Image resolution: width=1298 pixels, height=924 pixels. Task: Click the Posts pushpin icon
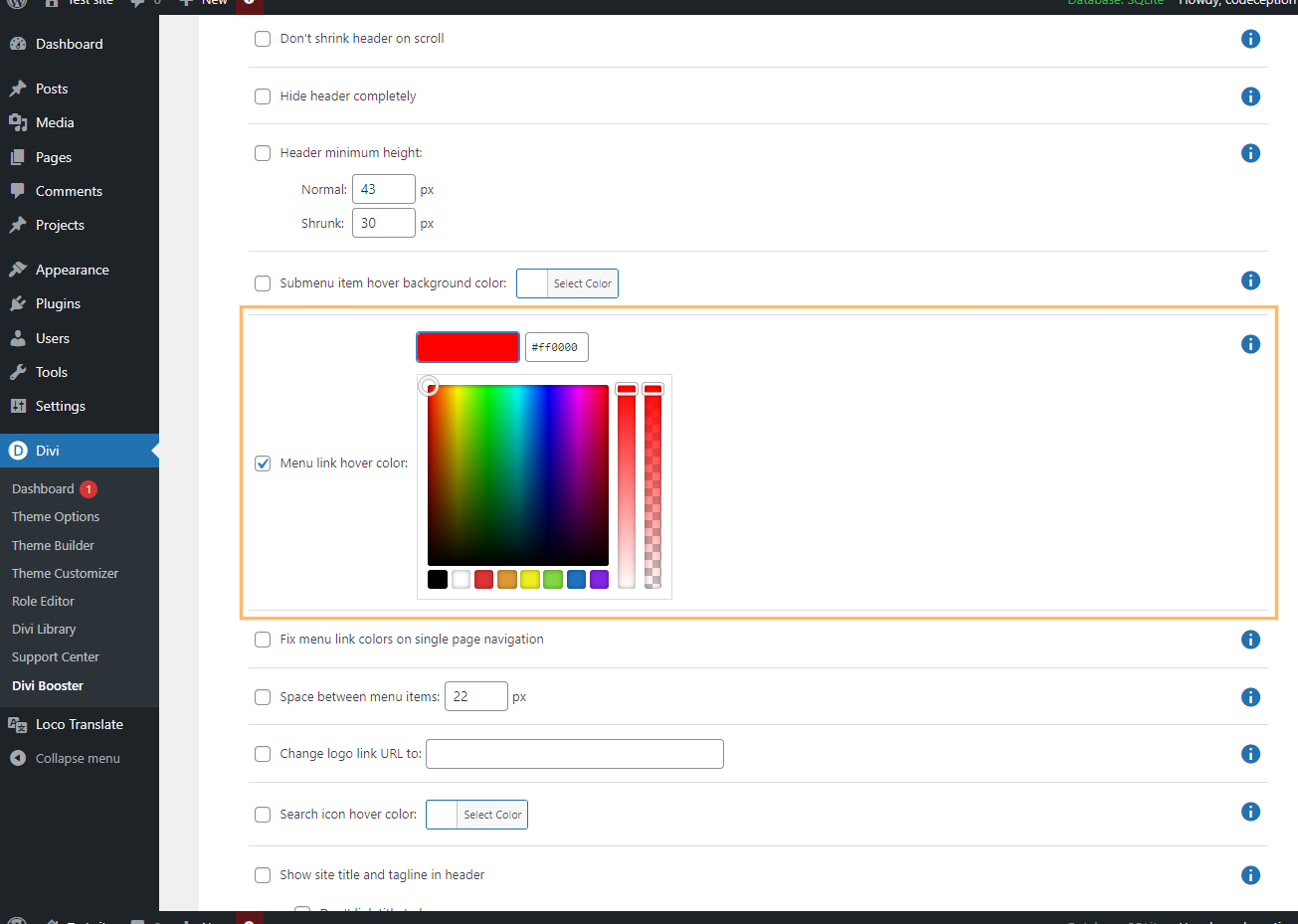[18, 89]
